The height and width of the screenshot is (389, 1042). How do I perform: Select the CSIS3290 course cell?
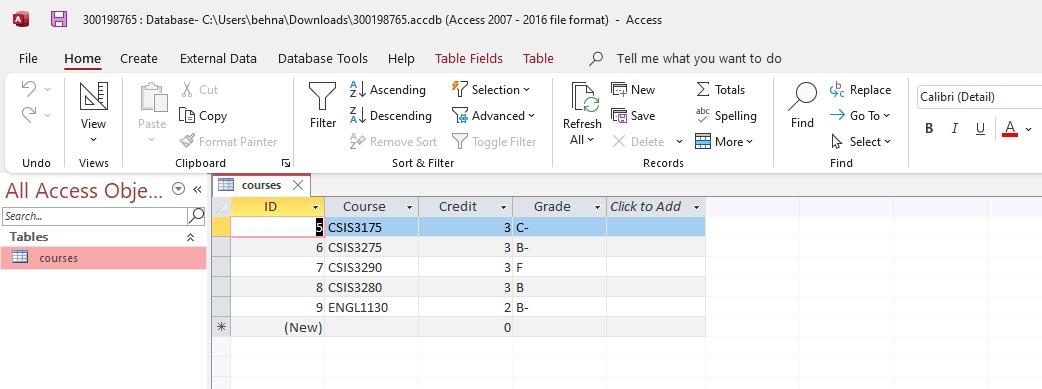371,267
